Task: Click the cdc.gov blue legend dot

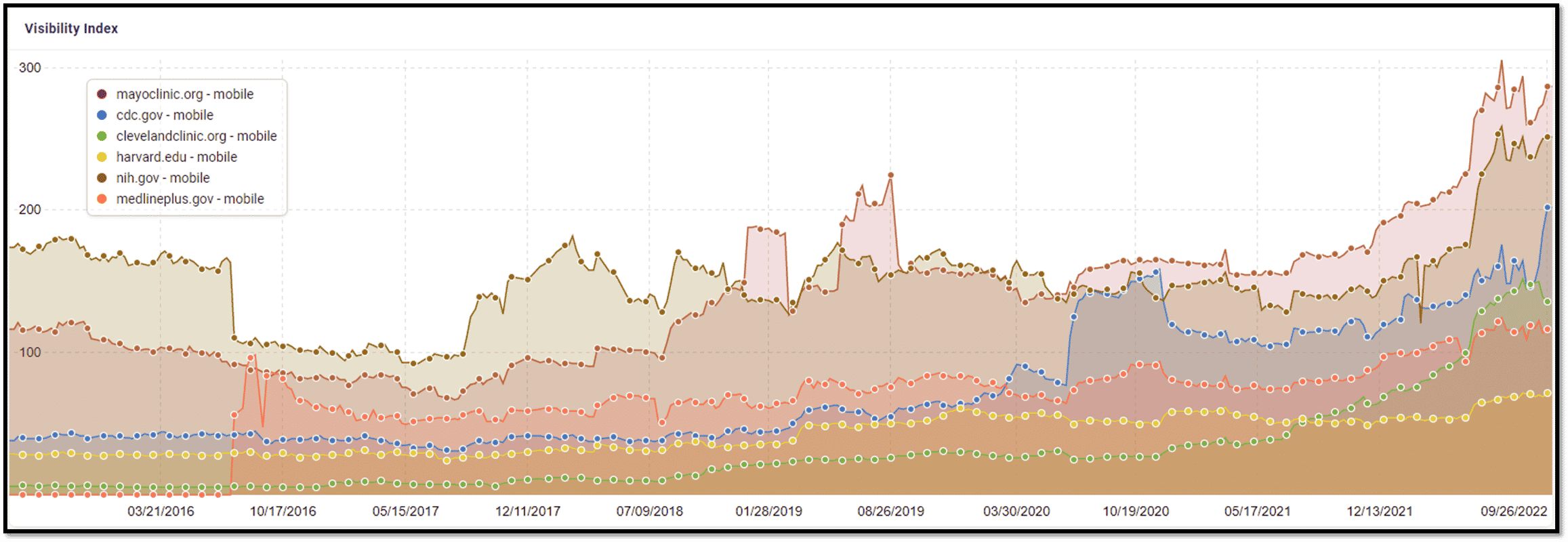Action: tap(102, 115)
